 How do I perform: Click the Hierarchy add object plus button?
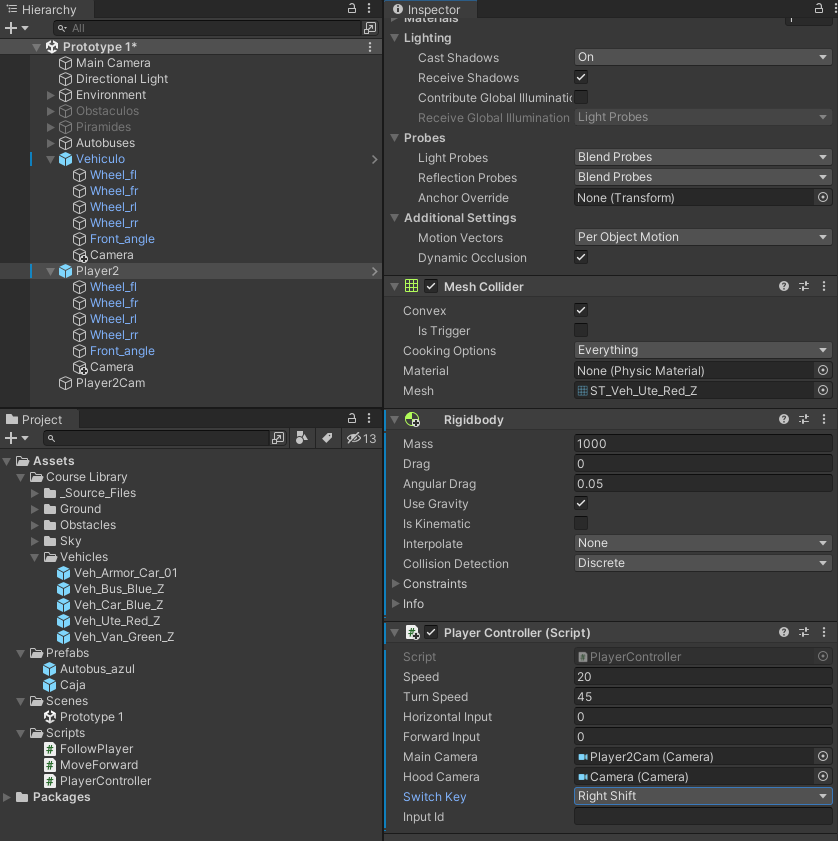click(11, 28)
